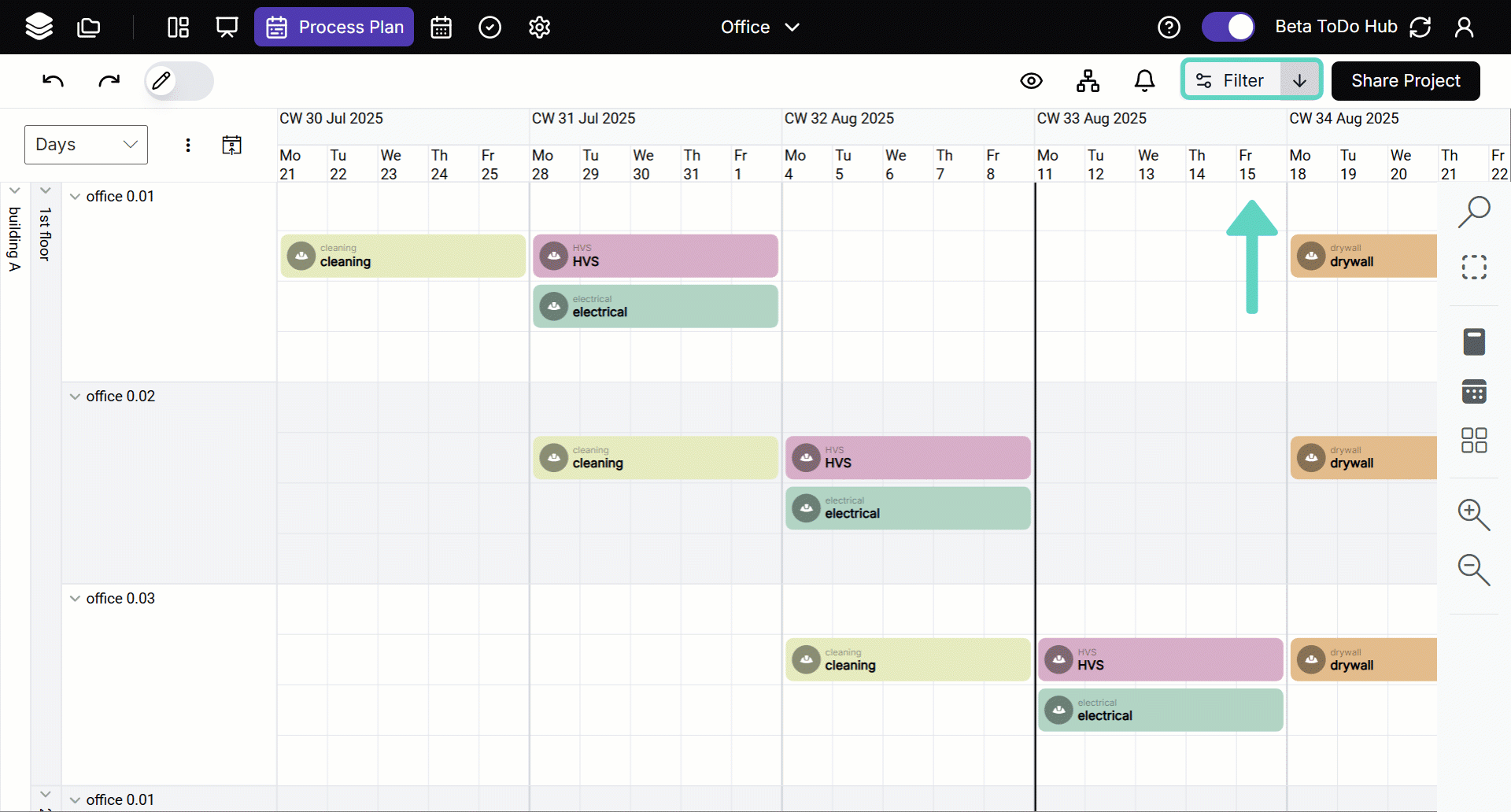Click the redo arrow icon
Image resolution: width=1511 pixels, height=812 pixels.
tap(109, 80)
